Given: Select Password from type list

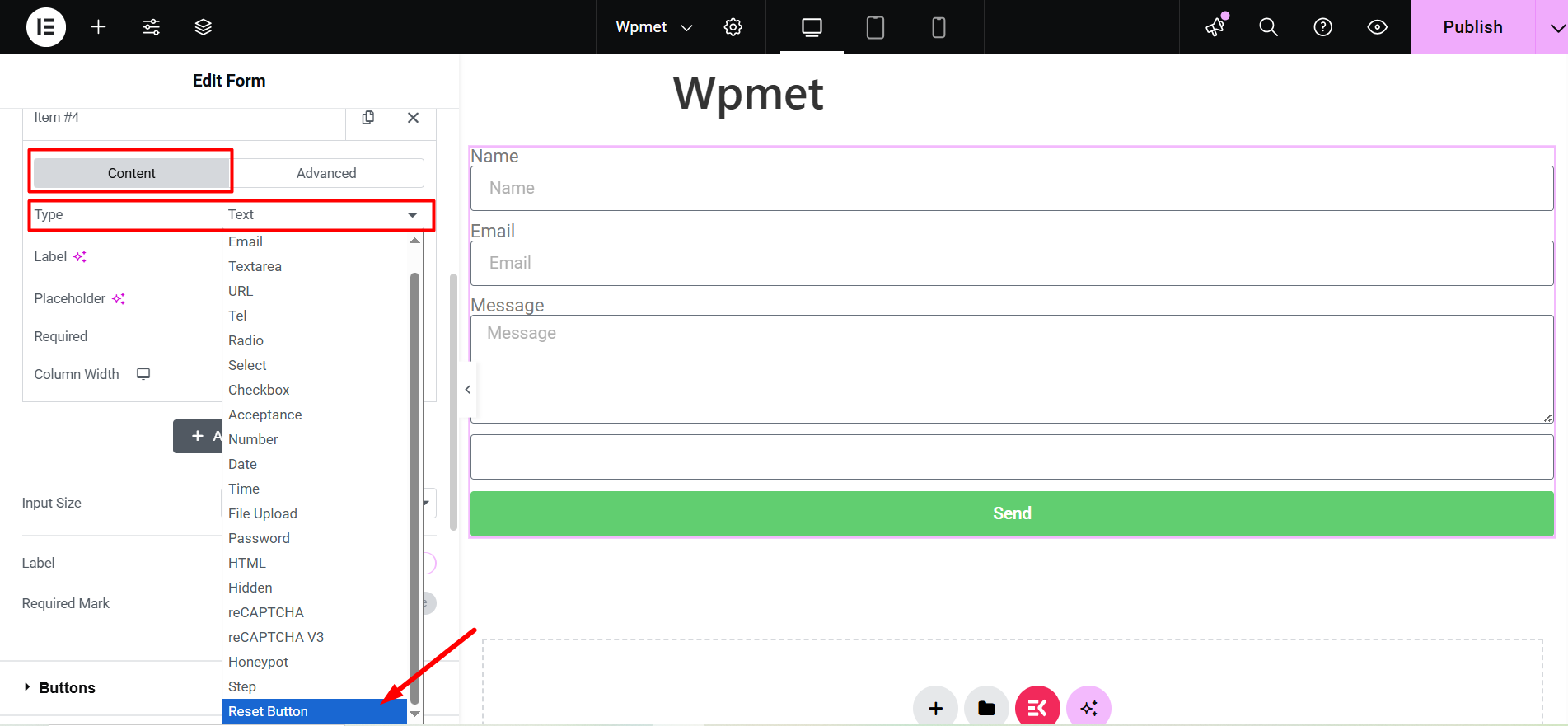Looking at the screenshot, I should tap(315, 538).
